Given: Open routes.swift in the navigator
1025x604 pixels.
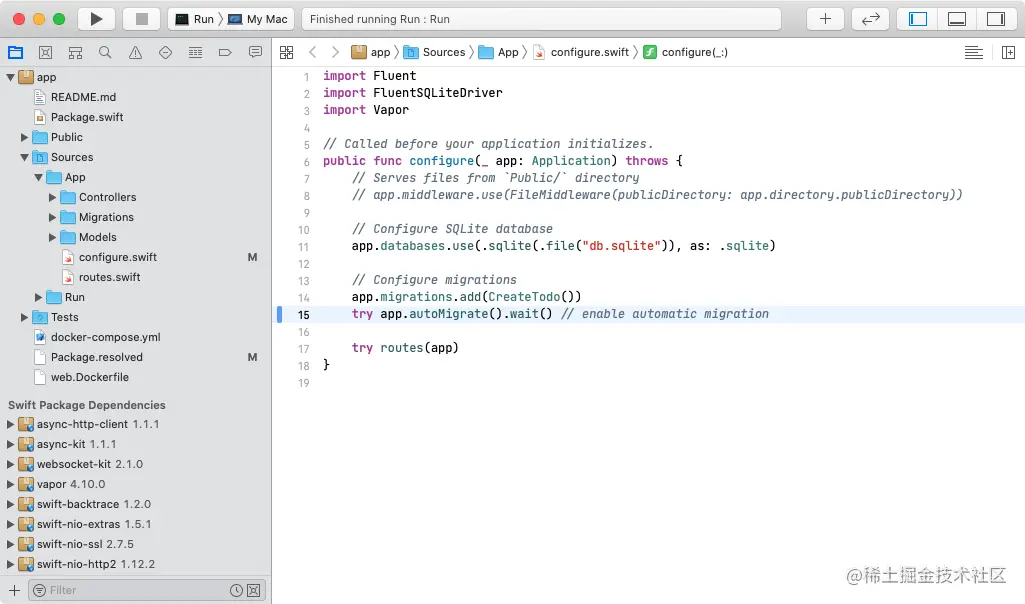Looking at the screenshot, I should click(109, 277).
